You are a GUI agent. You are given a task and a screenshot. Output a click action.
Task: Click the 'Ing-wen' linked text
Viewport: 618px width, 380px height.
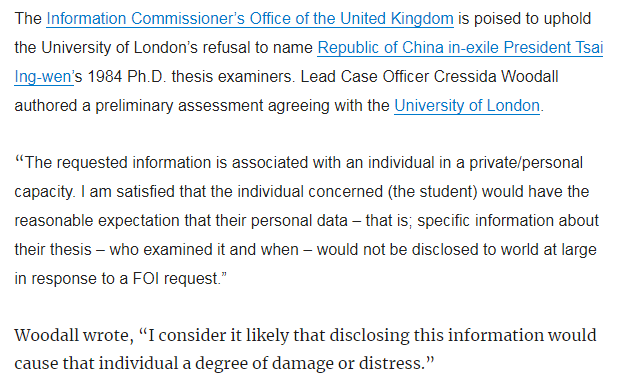(43, 76)
